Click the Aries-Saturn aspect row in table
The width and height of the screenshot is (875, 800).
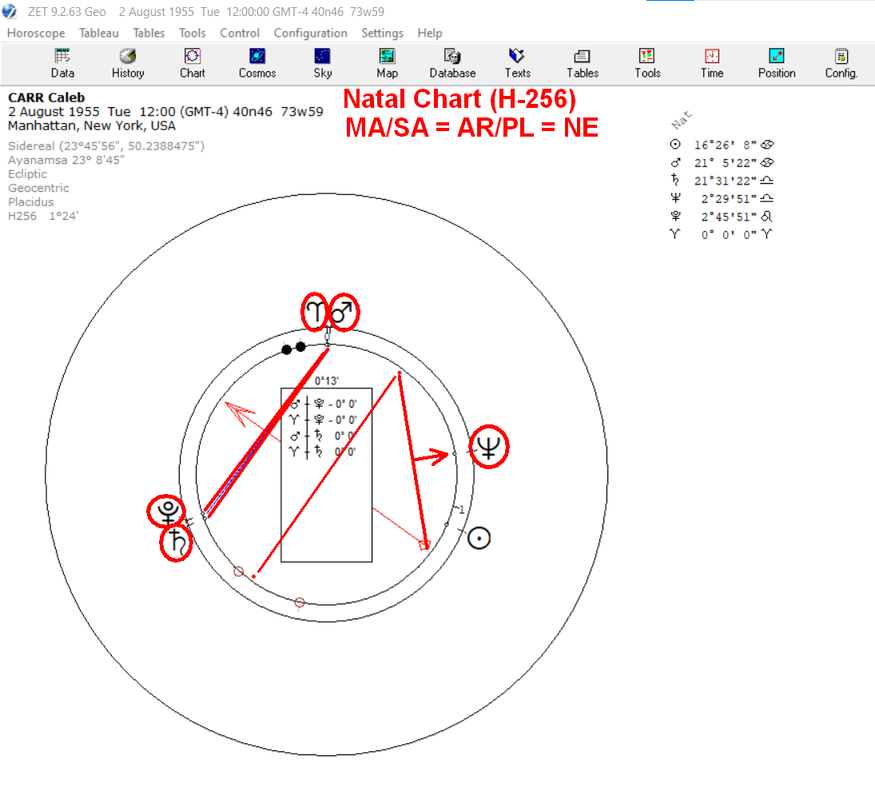coord(324,452)
